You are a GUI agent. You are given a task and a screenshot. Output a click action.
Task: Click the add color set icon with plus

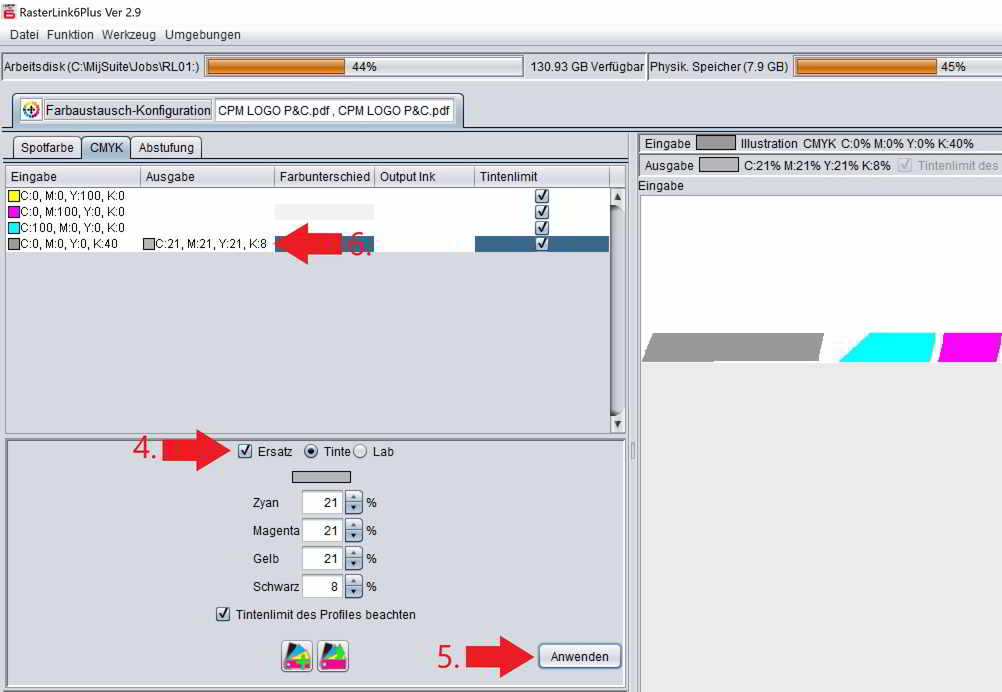pos(298,656)
